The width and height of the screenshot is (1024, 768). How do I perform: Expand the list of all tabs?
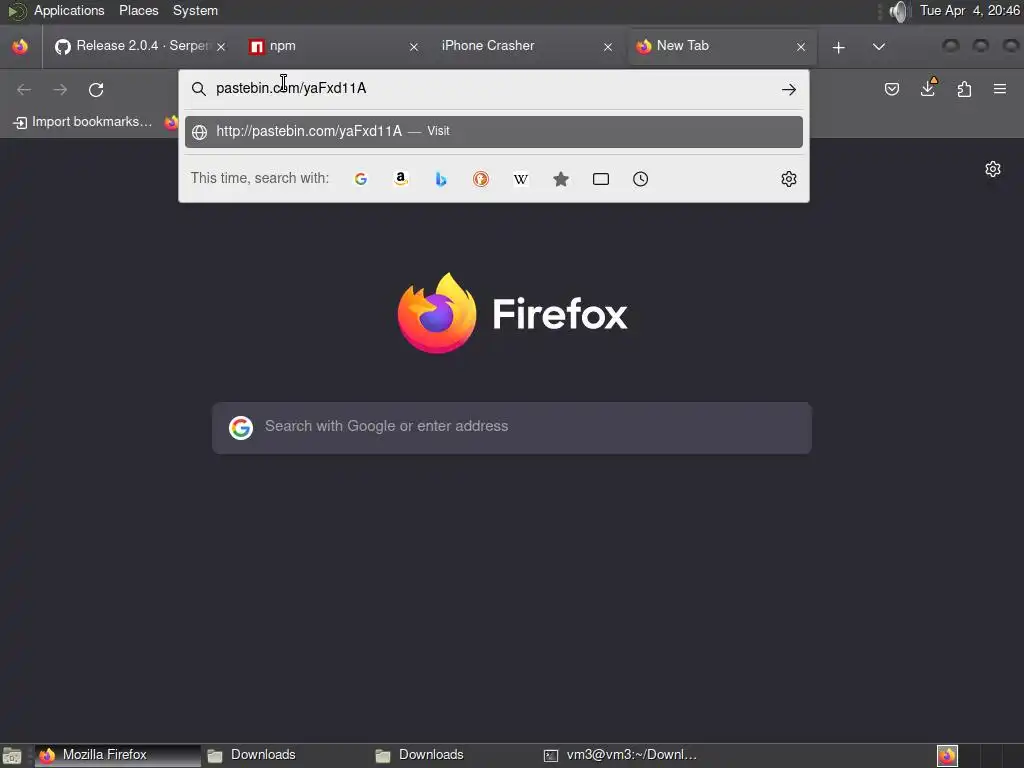879,47
